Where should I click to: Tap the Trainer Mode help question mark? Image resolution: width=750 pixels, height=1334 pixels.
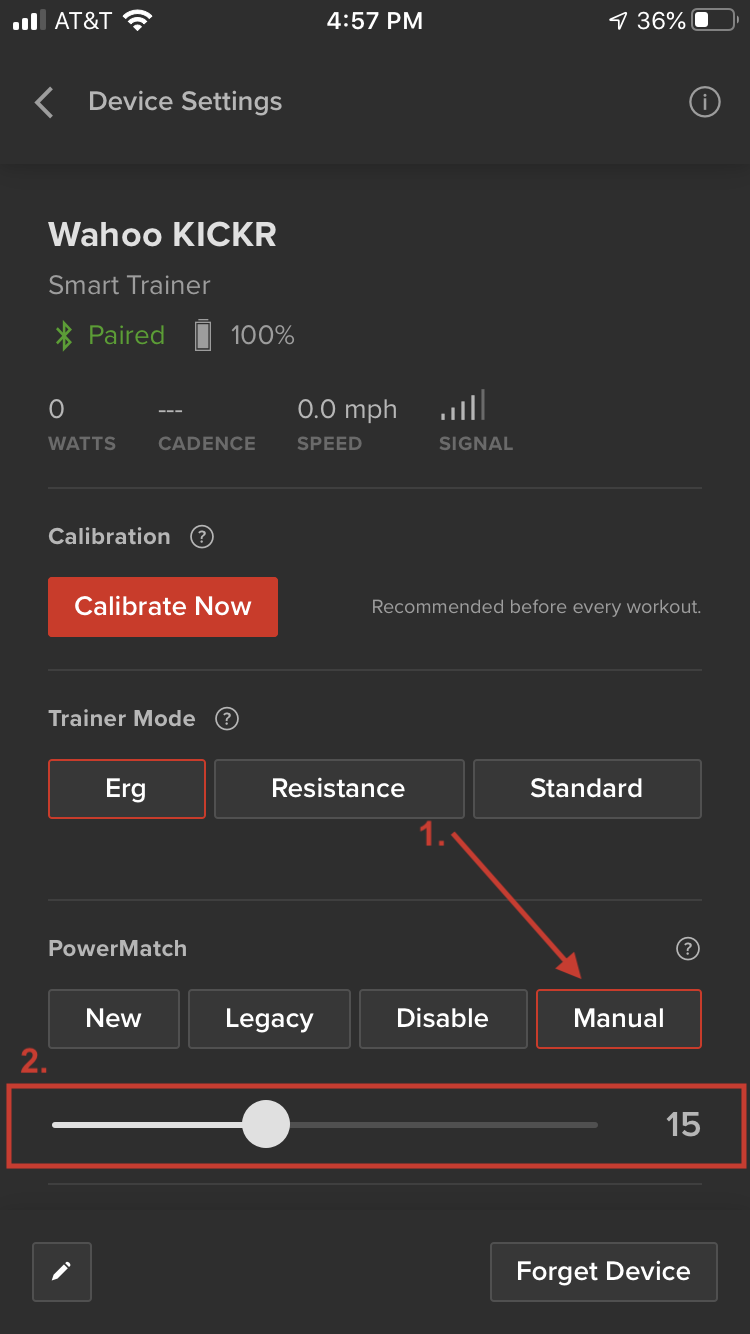(227, 719)
